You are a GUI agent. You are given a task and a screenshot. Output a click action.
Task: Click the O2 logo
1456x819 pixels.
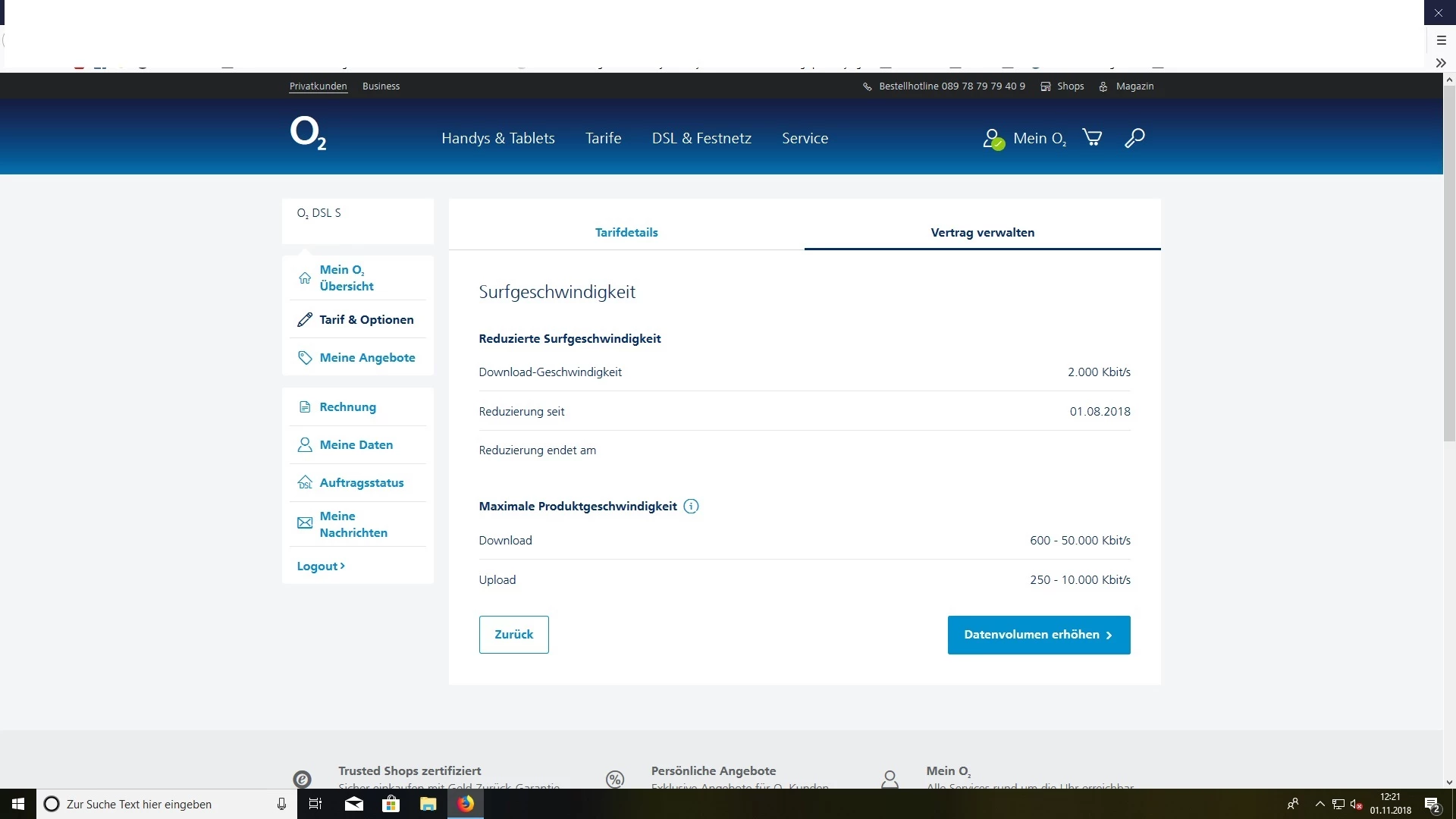(x=308, y=134)
